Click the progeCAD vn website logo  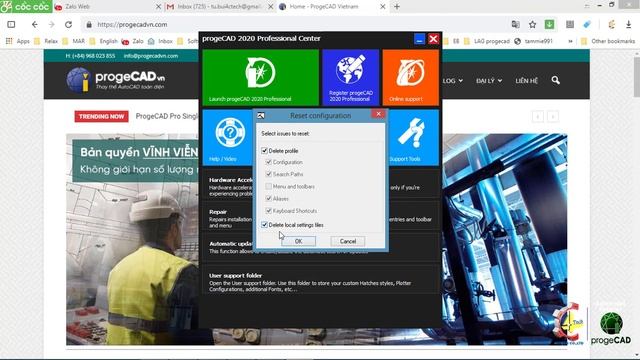(116, 80)
